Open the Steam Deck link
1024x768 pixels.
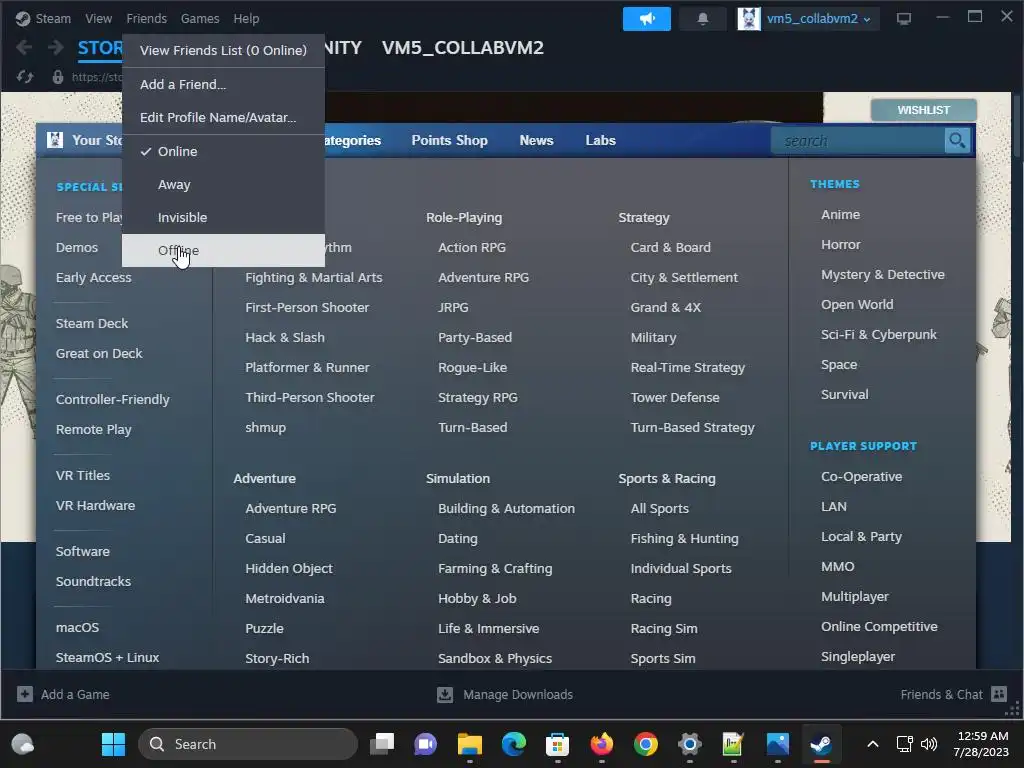tap(91, 323)
